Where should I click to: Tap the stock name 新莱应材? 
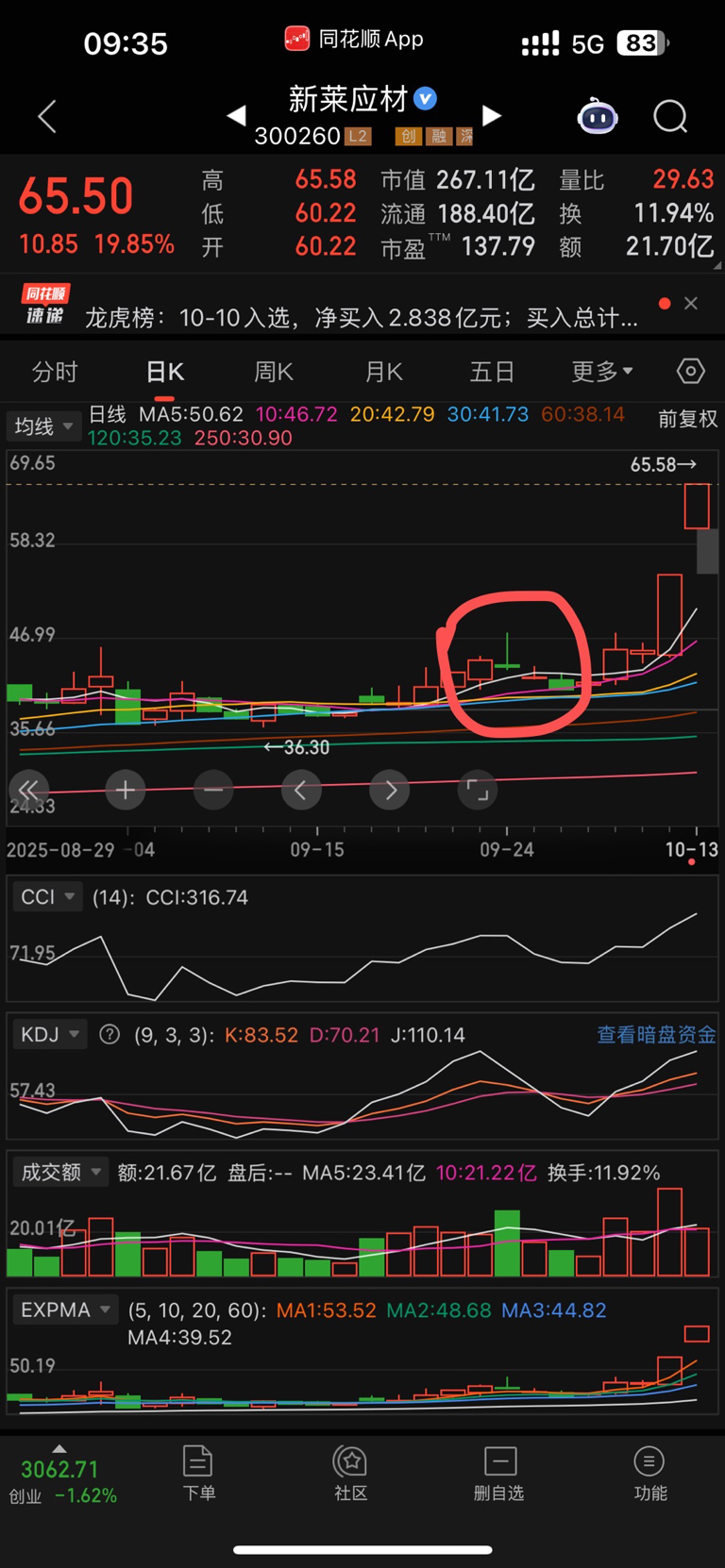coord(347,99)
